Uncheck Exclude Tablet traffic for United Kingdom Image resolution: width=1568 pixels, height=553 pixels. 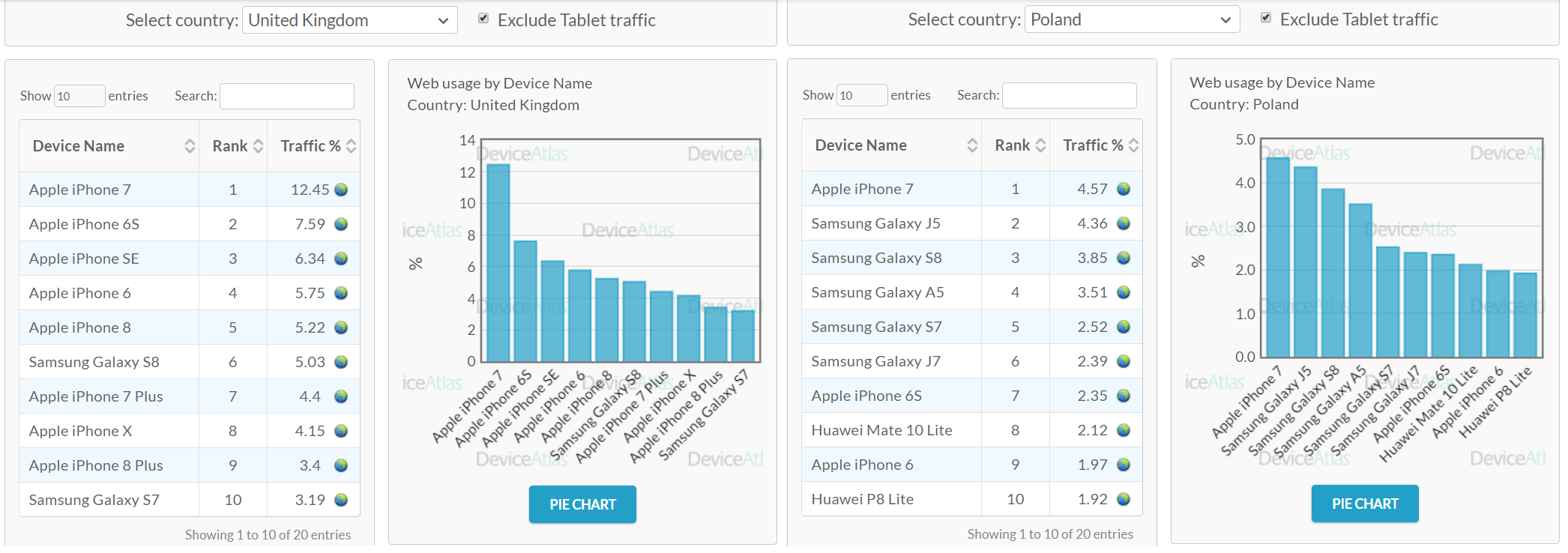click(483, 19)
